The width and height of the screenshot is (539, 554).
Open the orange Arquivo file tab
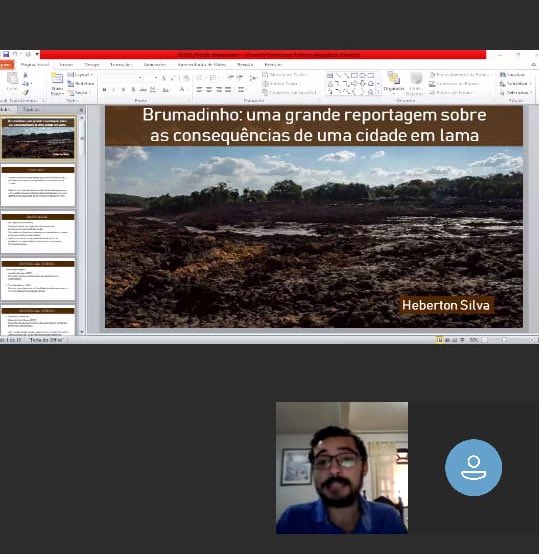point(6,65)
